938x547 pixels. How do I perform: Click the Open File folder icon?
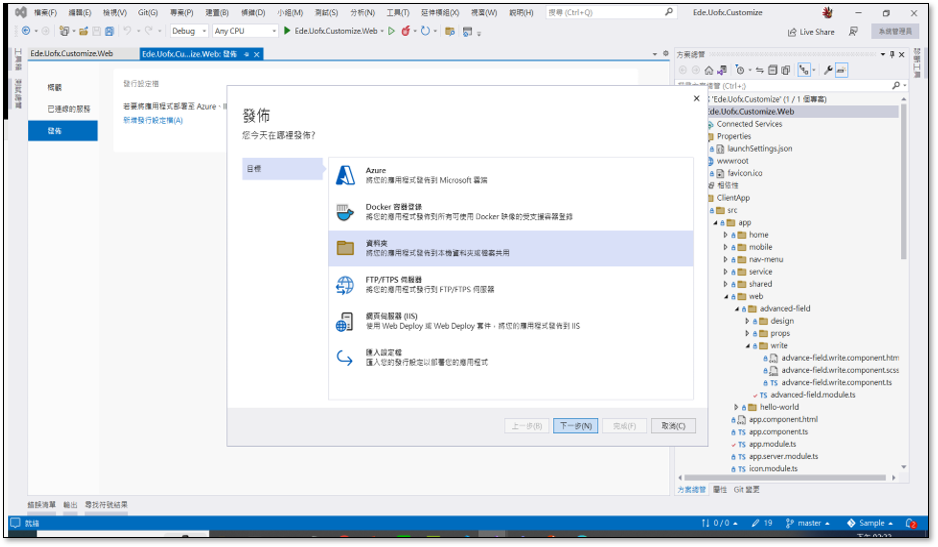coord(84,31)
